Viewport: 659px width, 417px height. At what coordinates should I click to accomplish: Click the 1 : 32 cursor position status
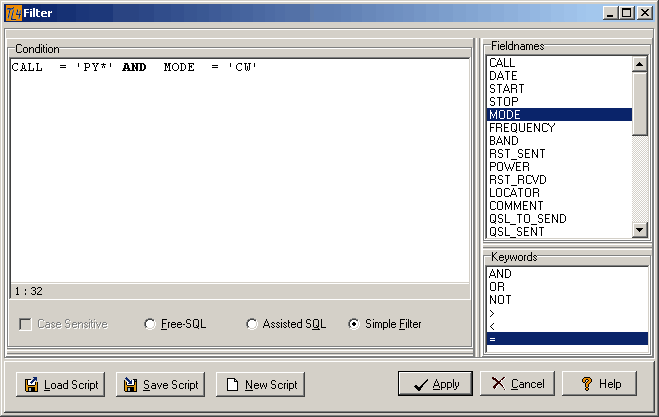(29, 291)
